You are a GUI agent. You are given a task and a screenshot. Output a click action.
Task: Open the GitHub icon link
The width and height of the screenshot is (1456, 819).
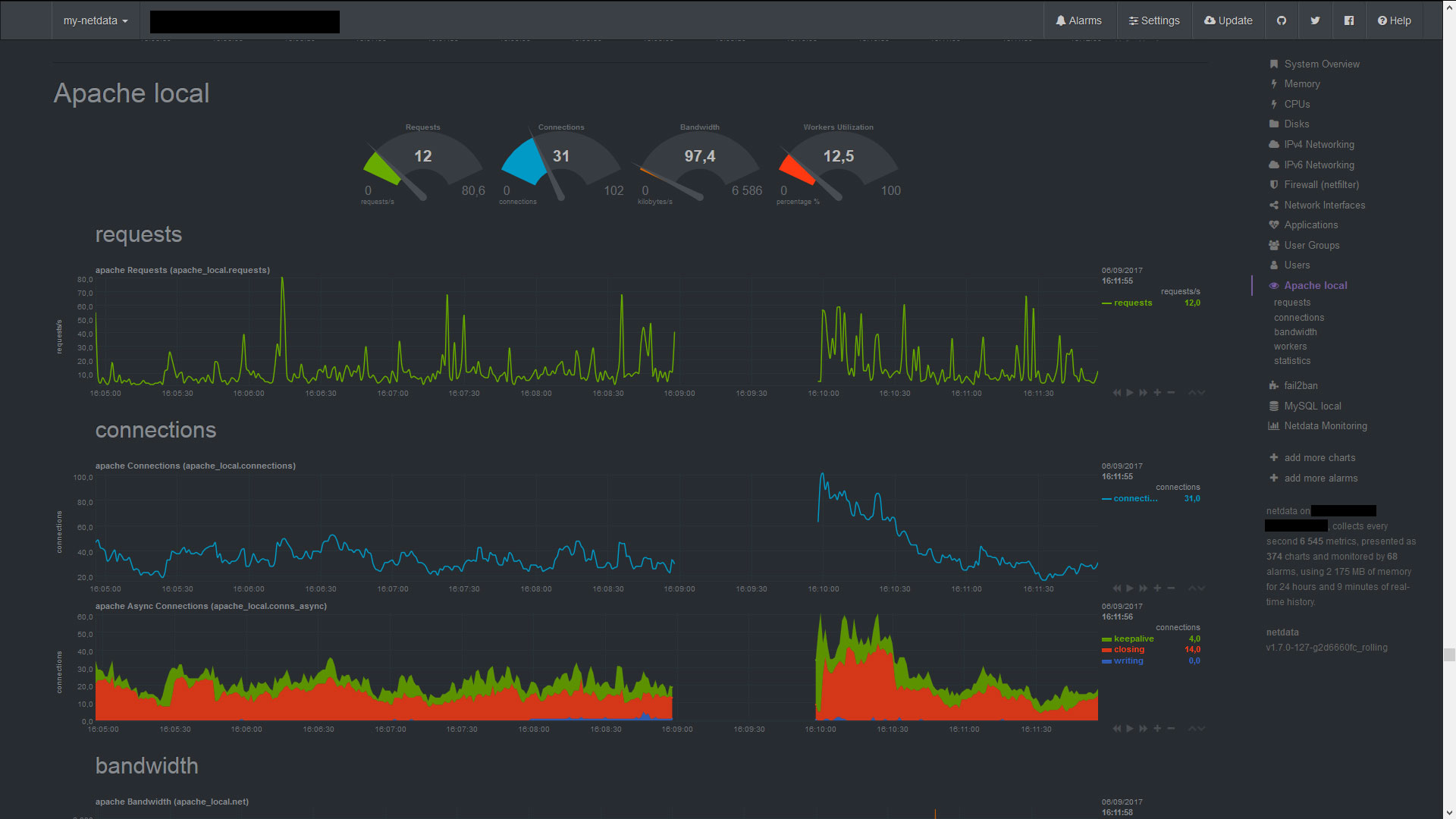tap(1282, 20)
